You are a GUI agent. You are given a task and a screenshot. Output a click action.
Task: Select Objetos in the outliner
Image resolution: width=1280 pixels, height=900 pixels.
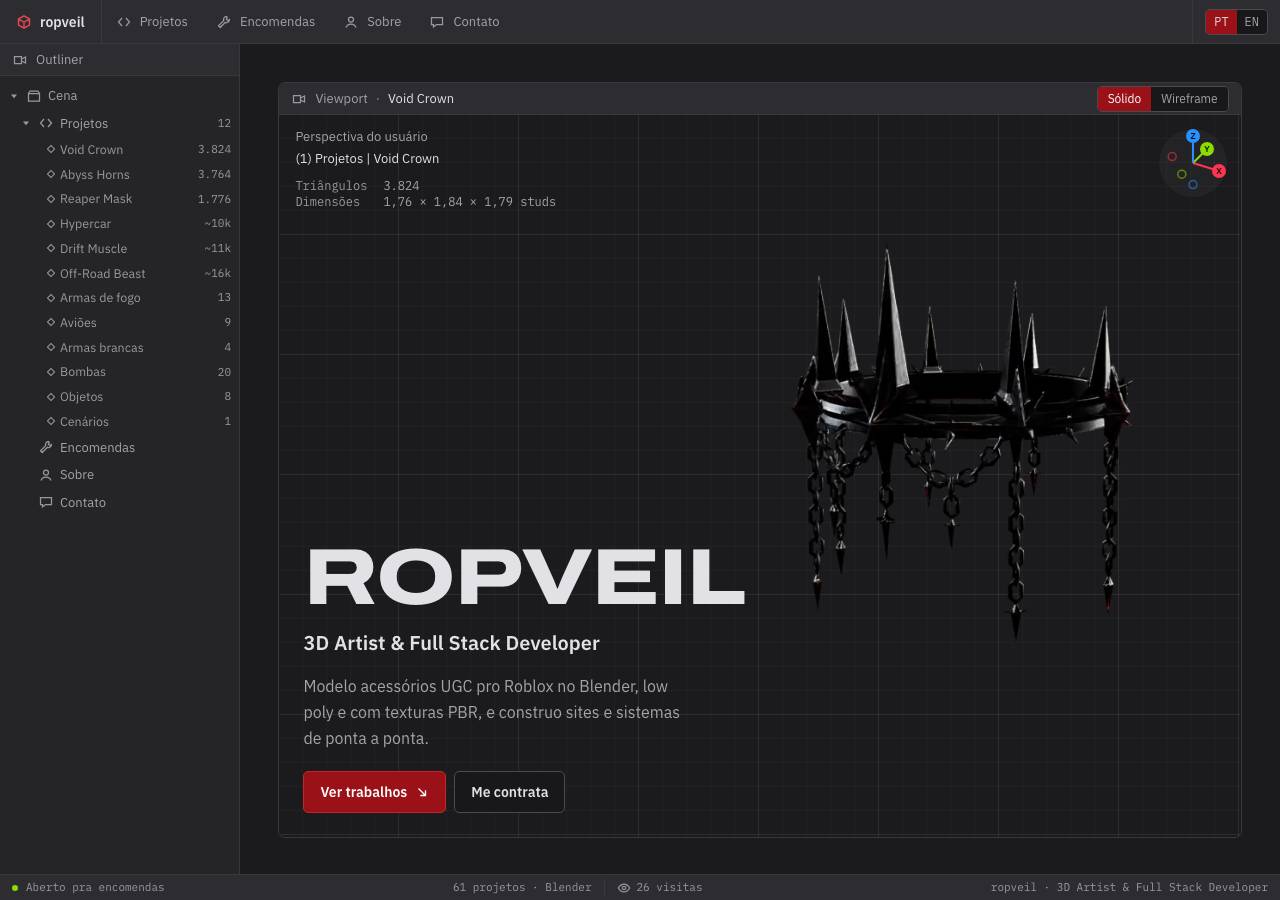120,396
